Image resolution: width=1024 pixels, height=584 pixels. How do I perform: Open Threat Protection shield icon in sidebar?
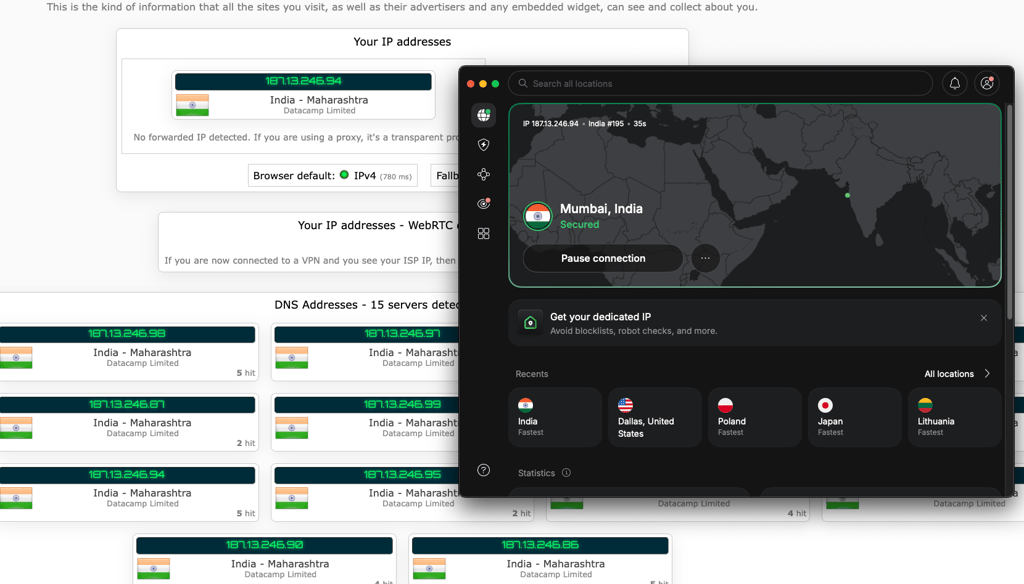(x=483, y=145)
